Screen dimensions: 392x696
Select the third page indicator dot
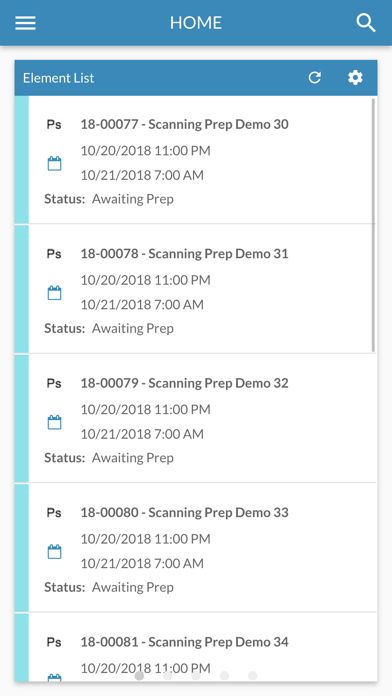point(196,676)
